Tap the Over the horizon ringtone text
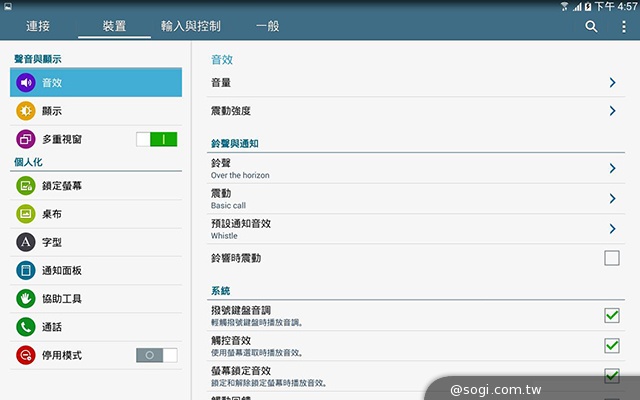This screenshot has height=400, width=640. click(x=240, y=175)
